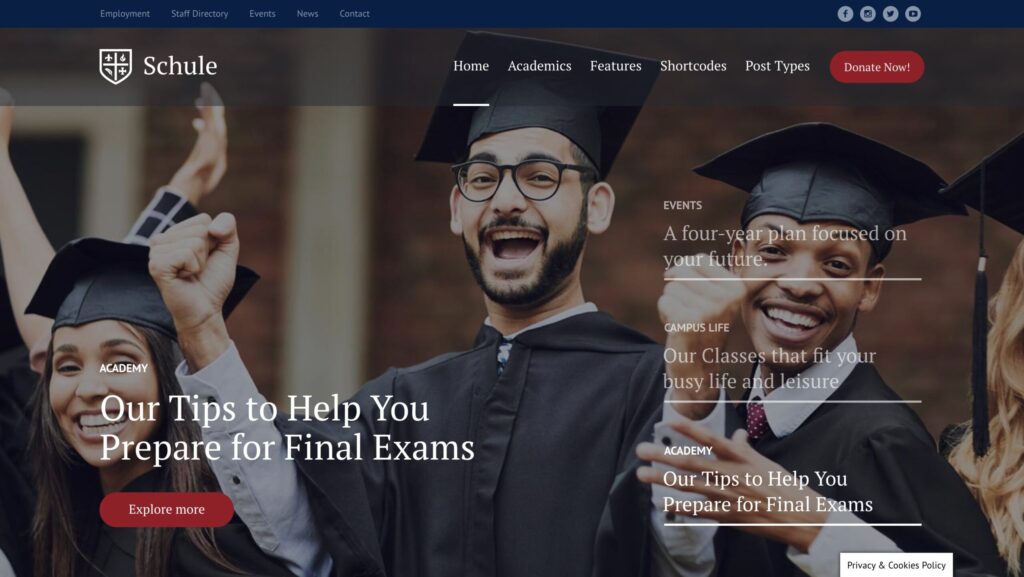The width and height of the screenshot is (1024, 577).
Task: Open the Academics menu
Action: 539,66
